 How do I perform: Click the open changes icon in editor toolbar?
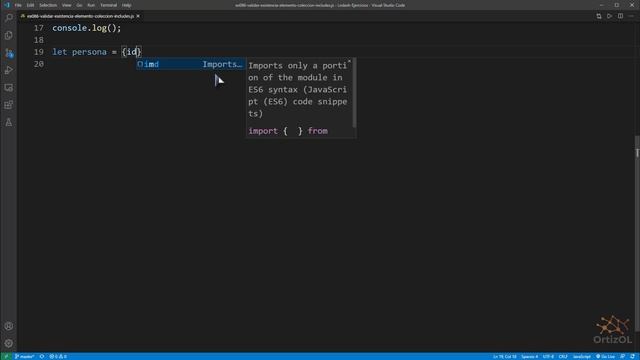[599, 16]
